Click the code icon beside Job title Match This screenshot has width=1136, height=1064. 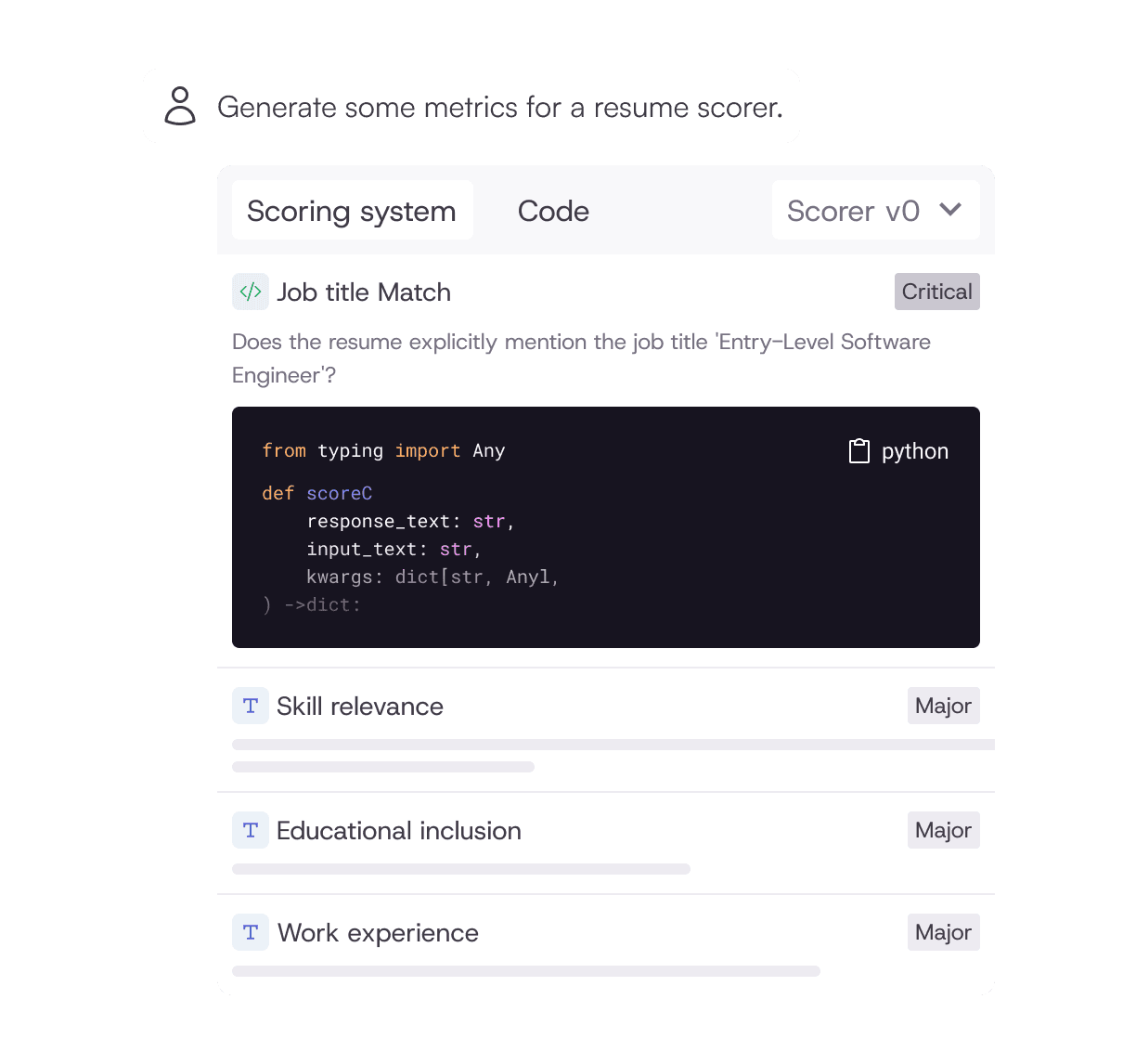coord(251,292)
